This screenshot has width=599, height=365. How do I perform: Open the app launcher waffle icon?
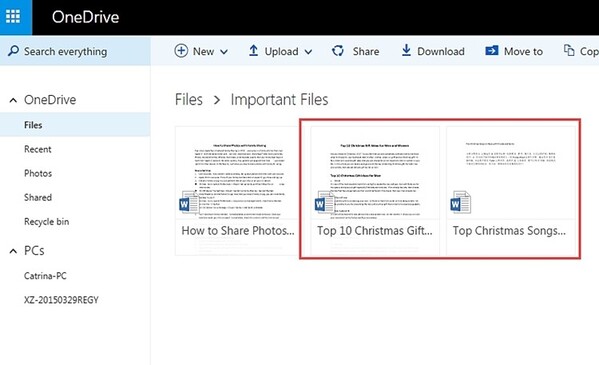pos(13,17)
